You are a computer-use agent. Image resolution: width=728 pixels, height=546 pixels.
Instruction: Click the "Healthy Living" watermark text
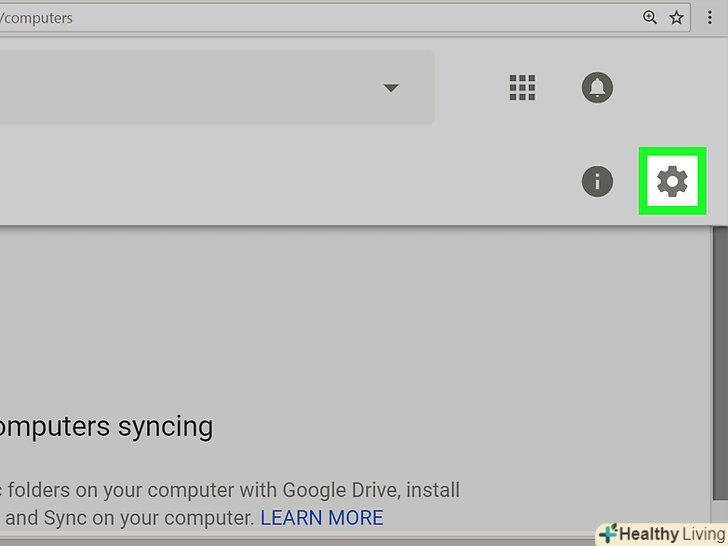click(x=671, y=534)
